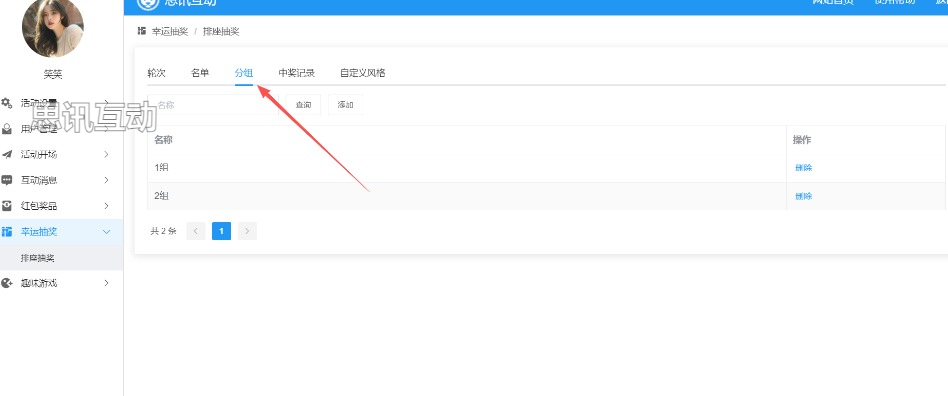Open the 自定义风格 tab
Image resolution: width=948 pixels, height=396 pixels.
(x=363, y=73)
